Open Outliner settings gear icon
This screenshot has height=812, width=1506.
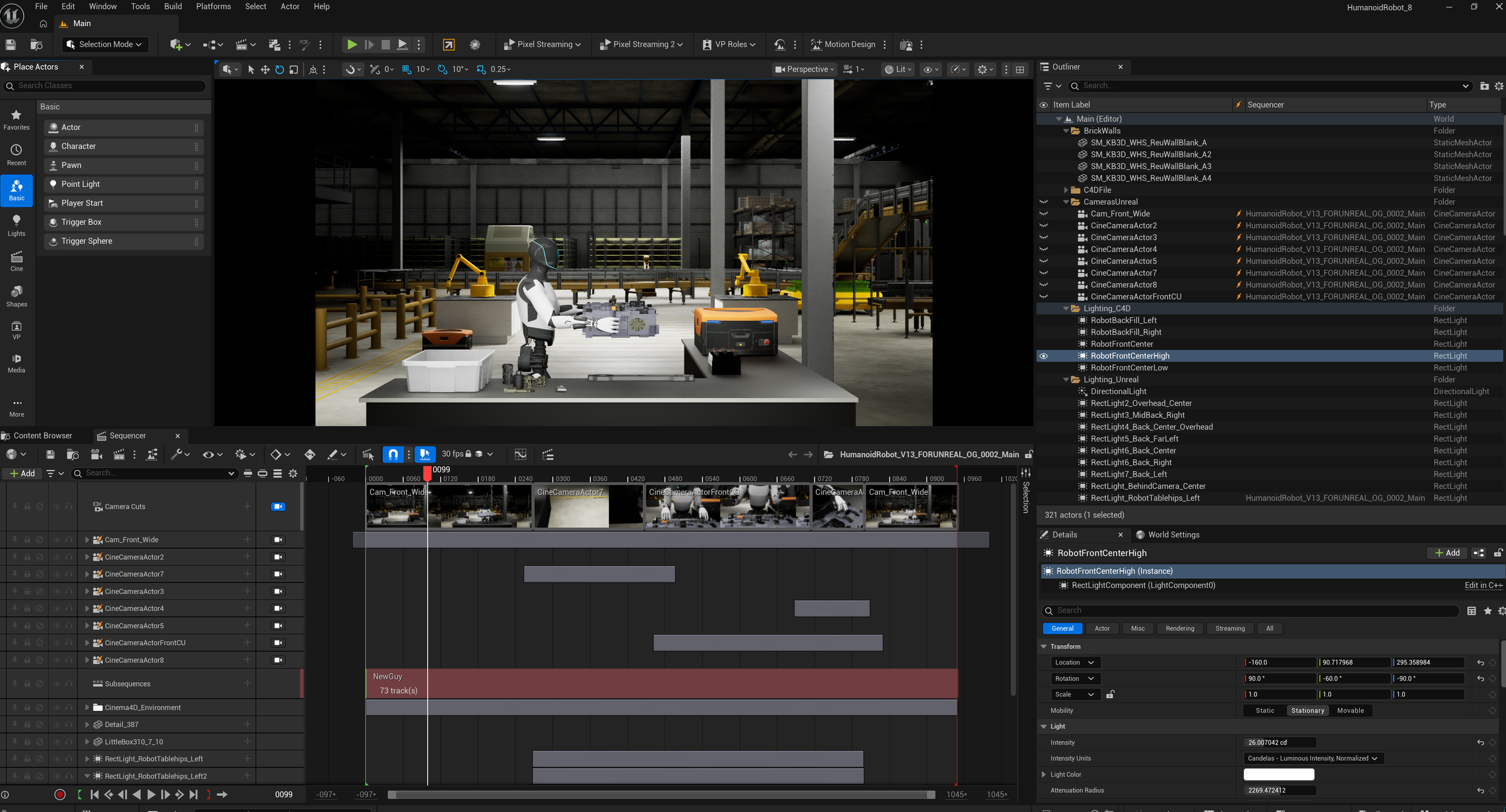(x=1499, y=86)
